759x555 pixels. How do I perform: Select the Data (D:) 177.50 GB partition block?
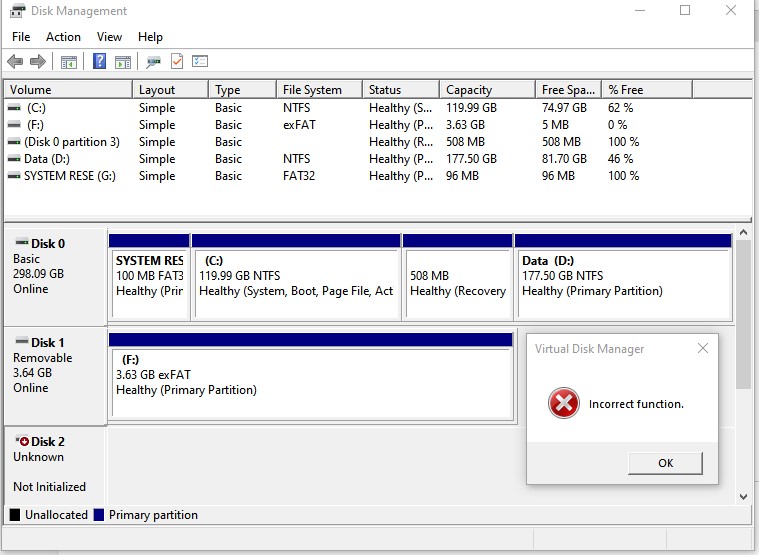(x=623, y=277)
